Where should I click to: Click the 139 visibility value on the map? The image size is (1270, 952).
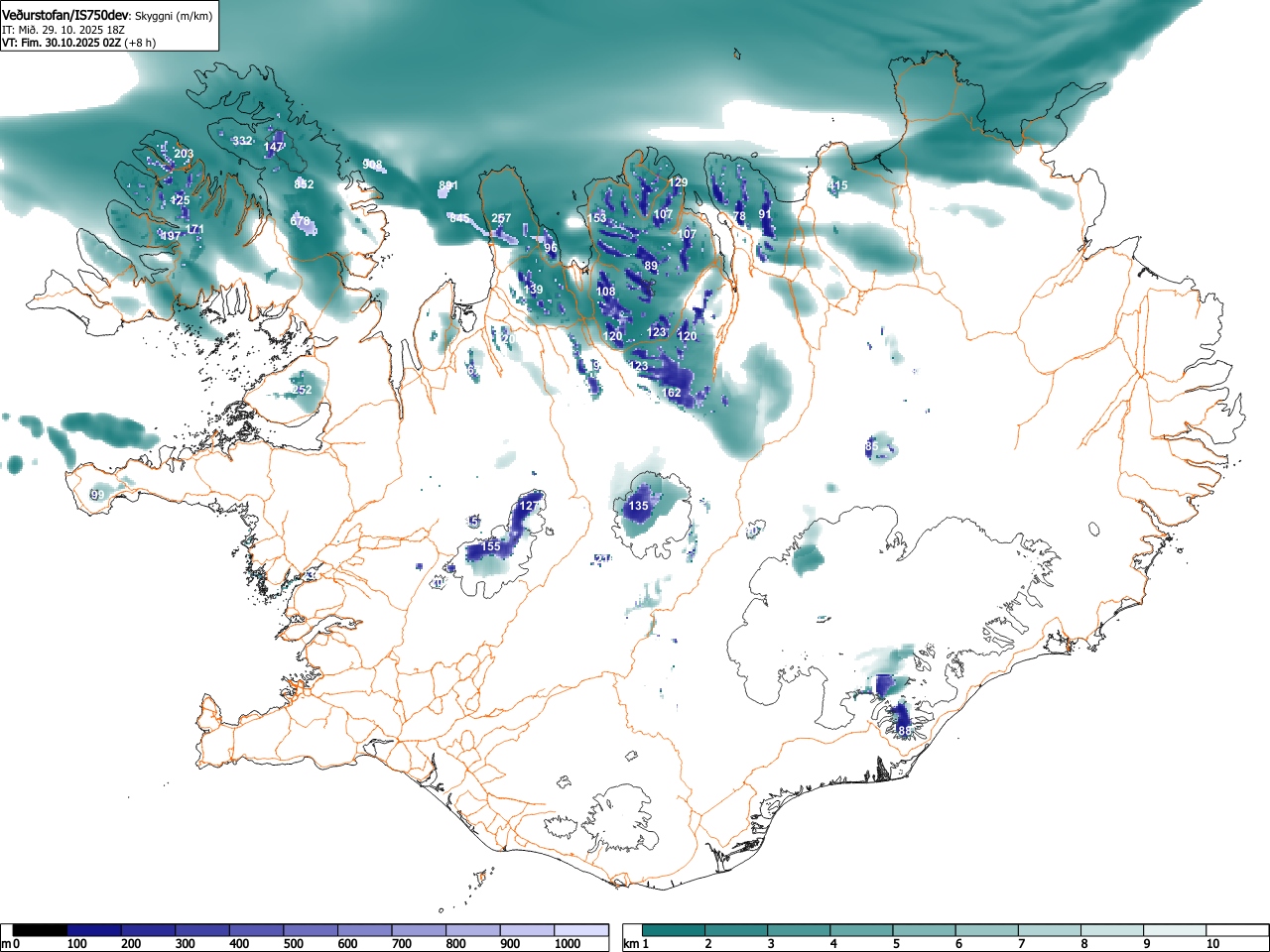(533, 290)
